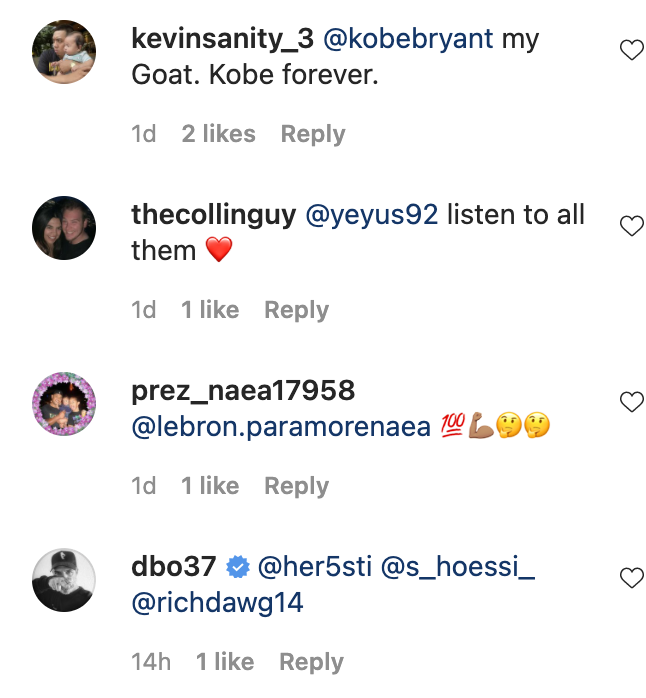Image resolution: width=646 pixels, height=698 pixels.
Task: Visit @lebron.paramorenaea mention
Action: click(x=281, y=427)
